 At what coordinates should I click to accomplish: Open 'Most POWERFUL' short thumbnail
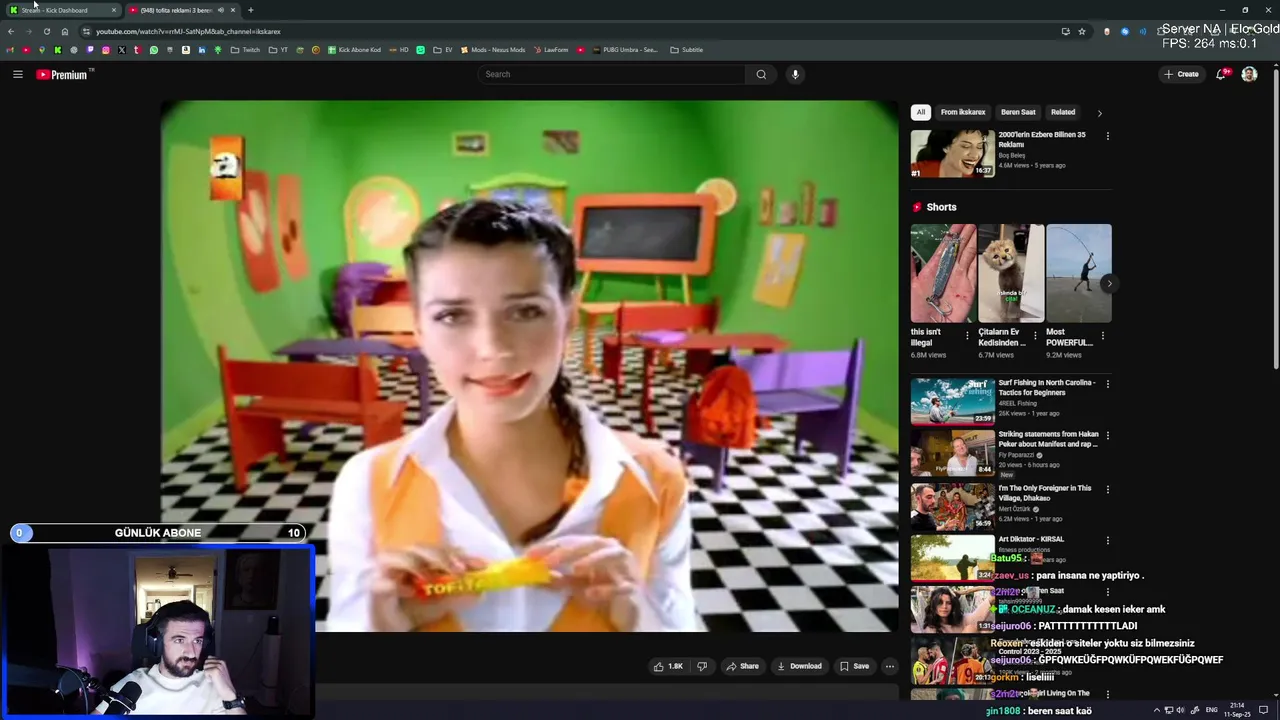pos(1079,273)
